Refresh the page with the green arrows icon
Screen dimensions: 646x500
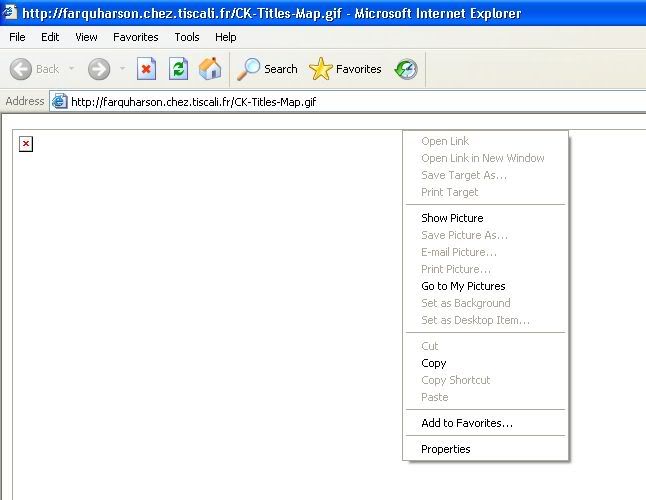click(x=178, y=68)
